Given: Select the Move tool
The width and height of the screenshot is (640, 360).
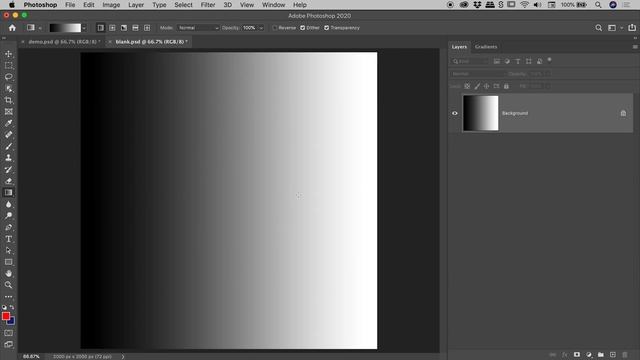Looking at the screenshot, I should pos(9,54).
